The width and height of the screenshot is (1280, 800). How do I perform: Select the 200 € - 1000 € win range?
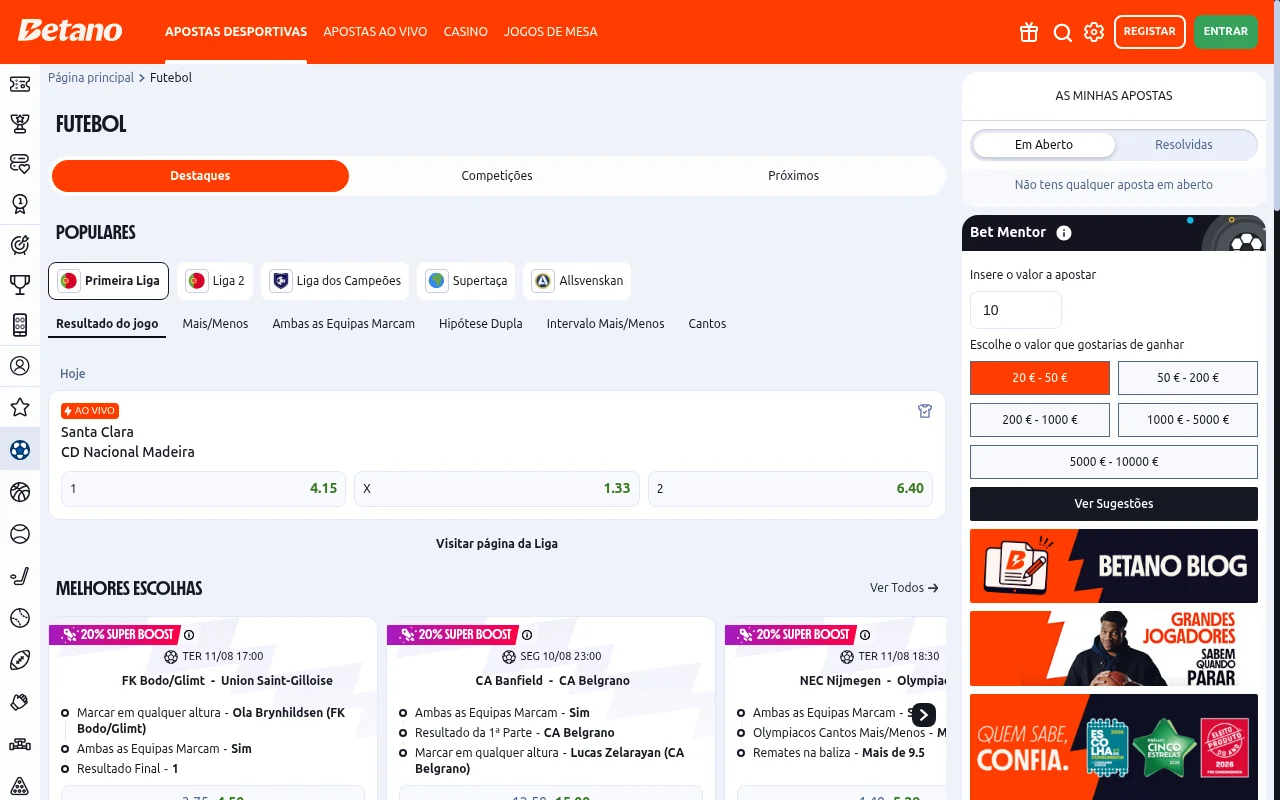(1040, 420)
